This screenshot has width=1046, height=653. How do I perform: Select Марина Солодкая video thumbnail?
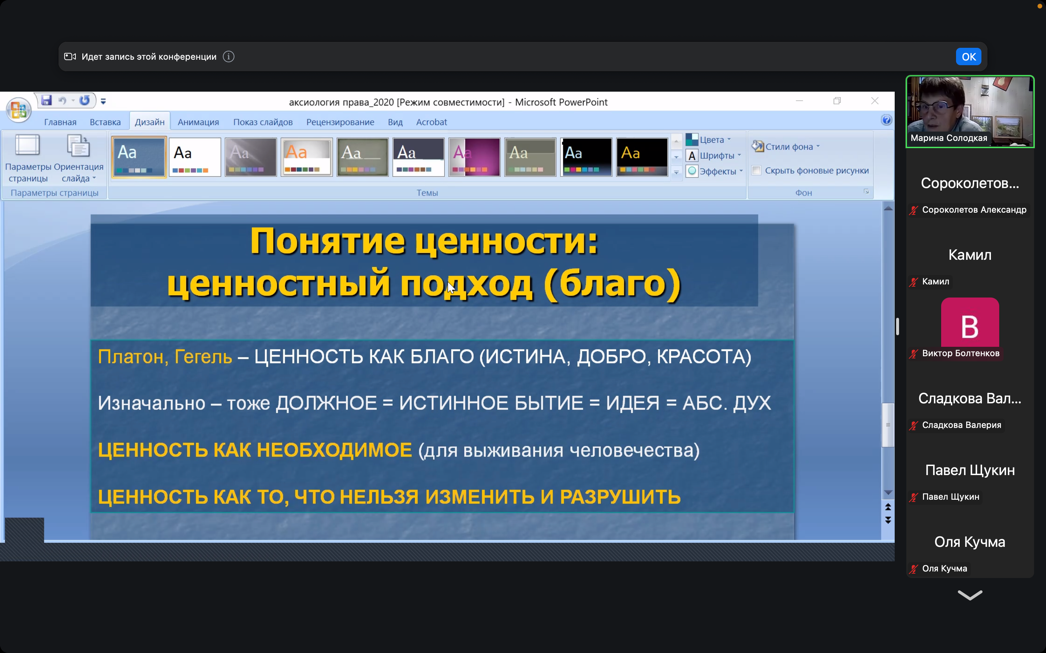click(x=970, y=111)
